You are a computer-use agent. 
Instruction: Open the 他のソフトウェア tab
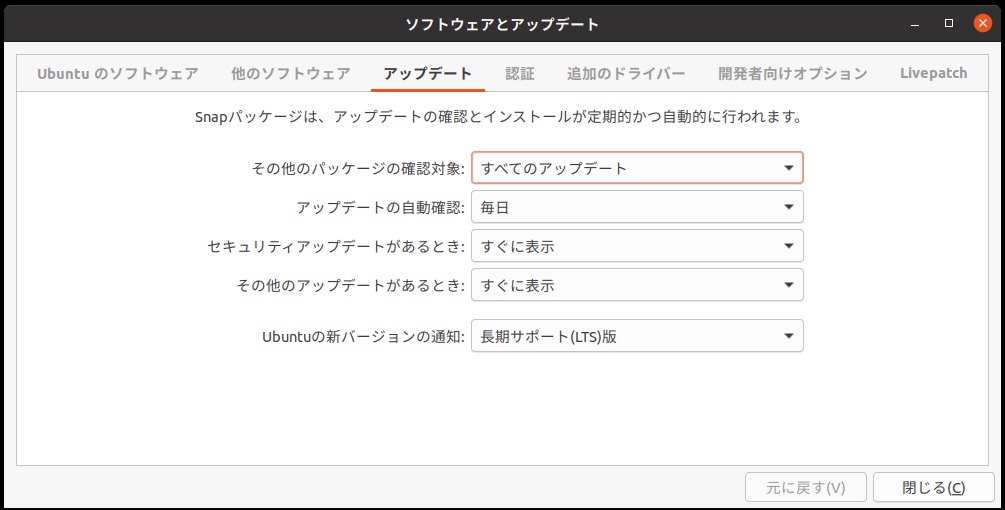[x=290, y=74]
